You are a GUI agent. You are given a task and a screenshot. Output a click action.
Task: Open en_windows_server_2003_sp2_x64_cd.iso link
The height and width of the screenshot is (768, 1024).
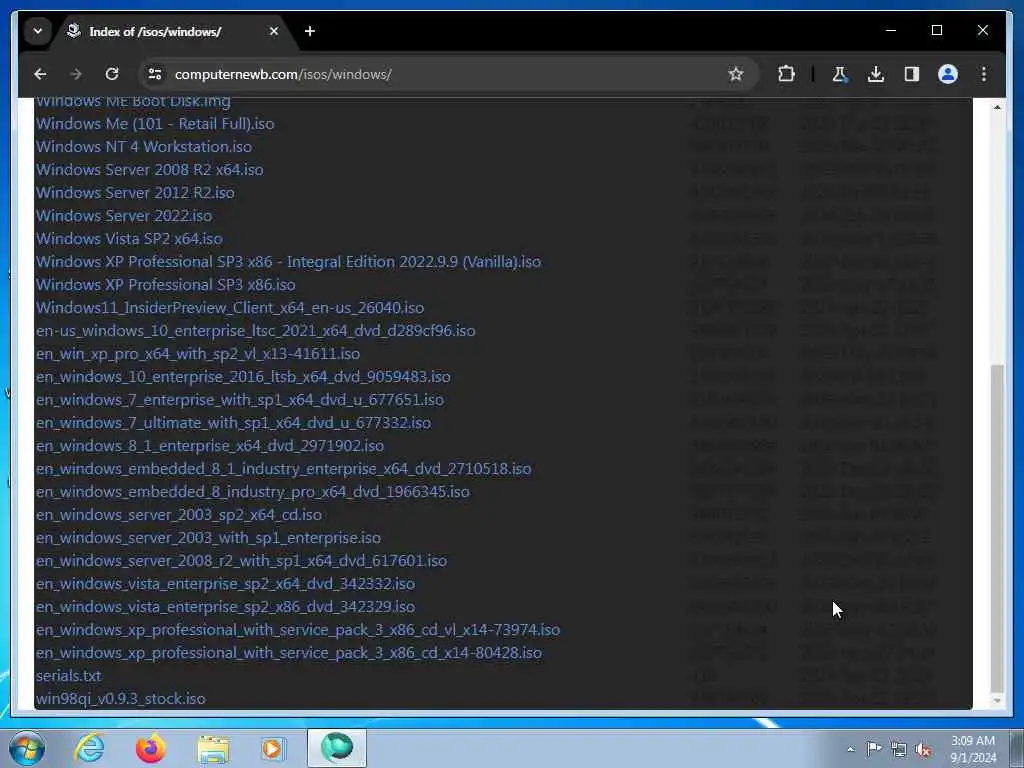[x=179, y=515]
